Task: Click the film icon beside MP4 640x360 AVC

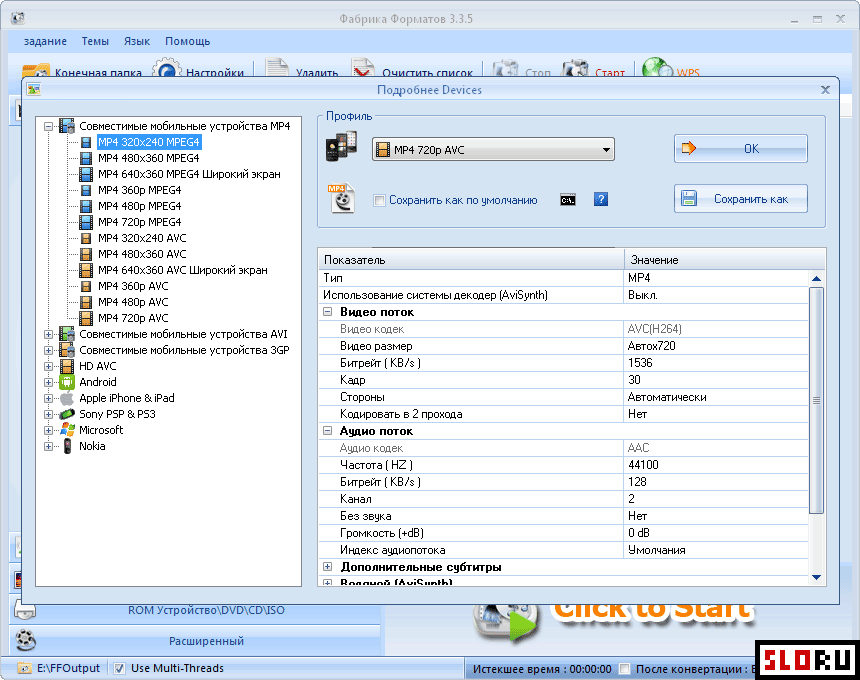Action: [86, 270]
